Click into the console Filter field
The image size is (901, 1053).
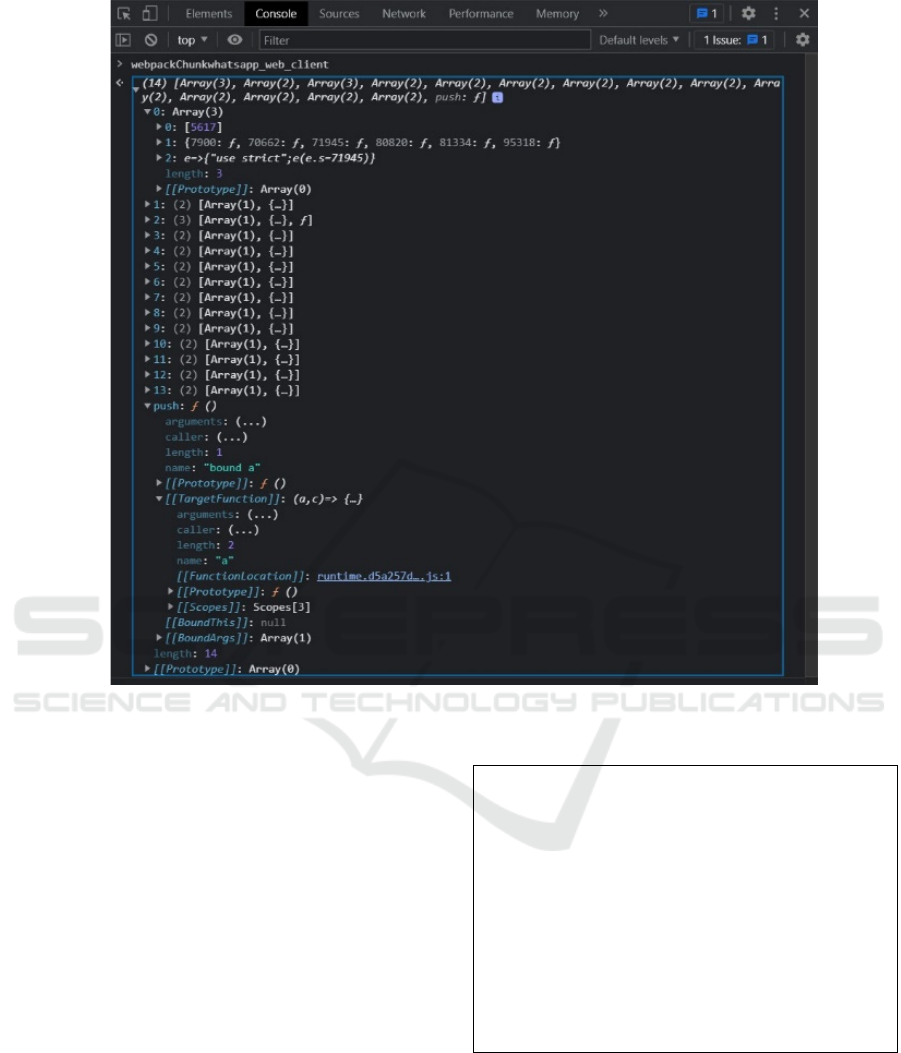(424, 40)
